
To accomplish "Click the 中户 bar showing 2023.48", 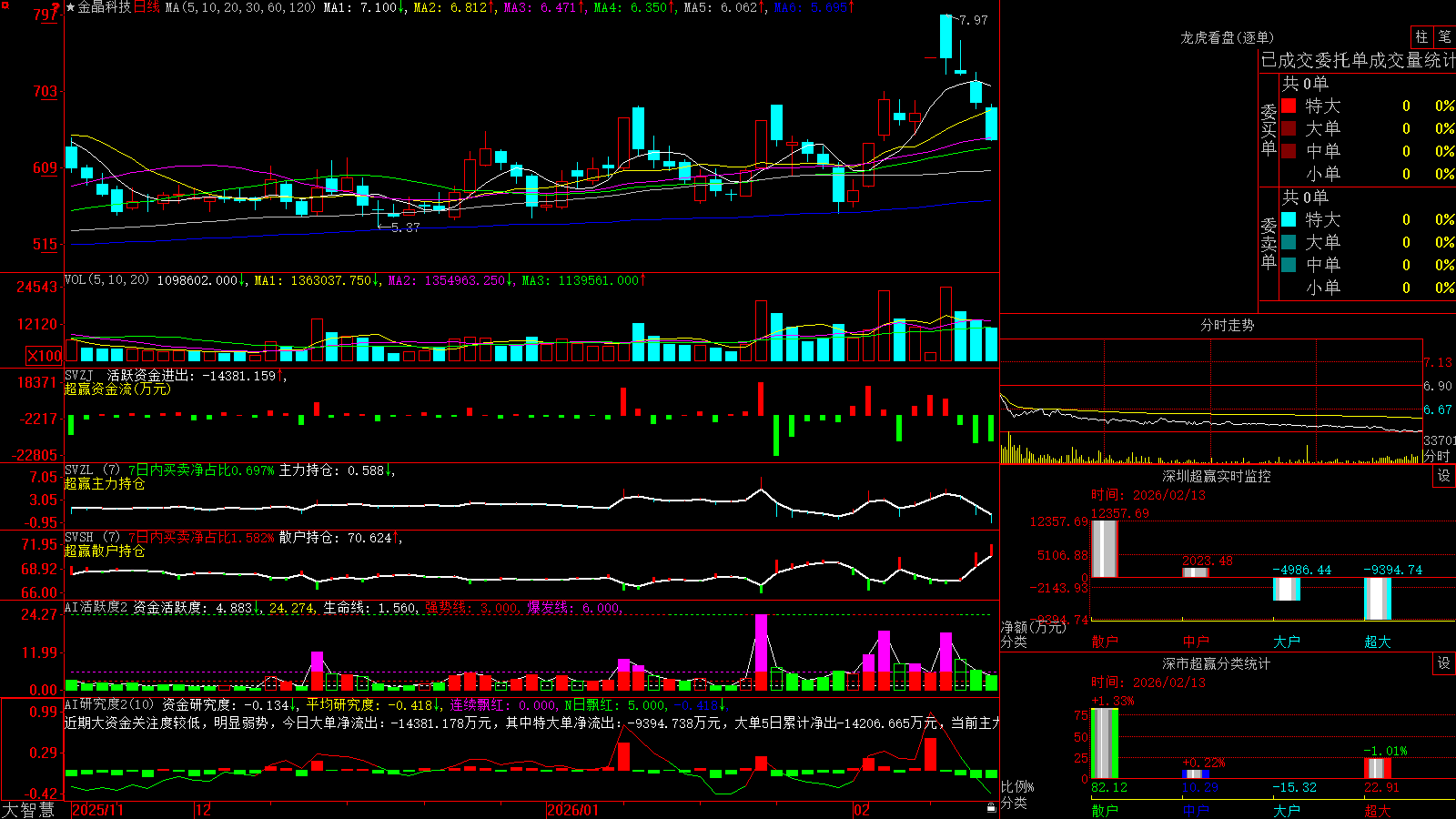I will [x=1196, y=572].
